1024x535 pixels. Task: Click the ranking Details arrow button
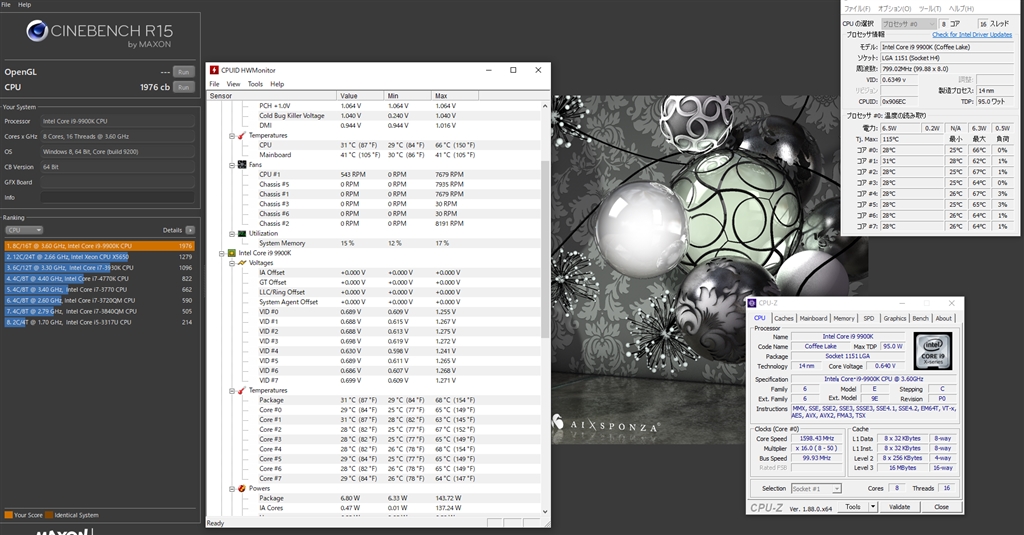(x=190, y=230)
